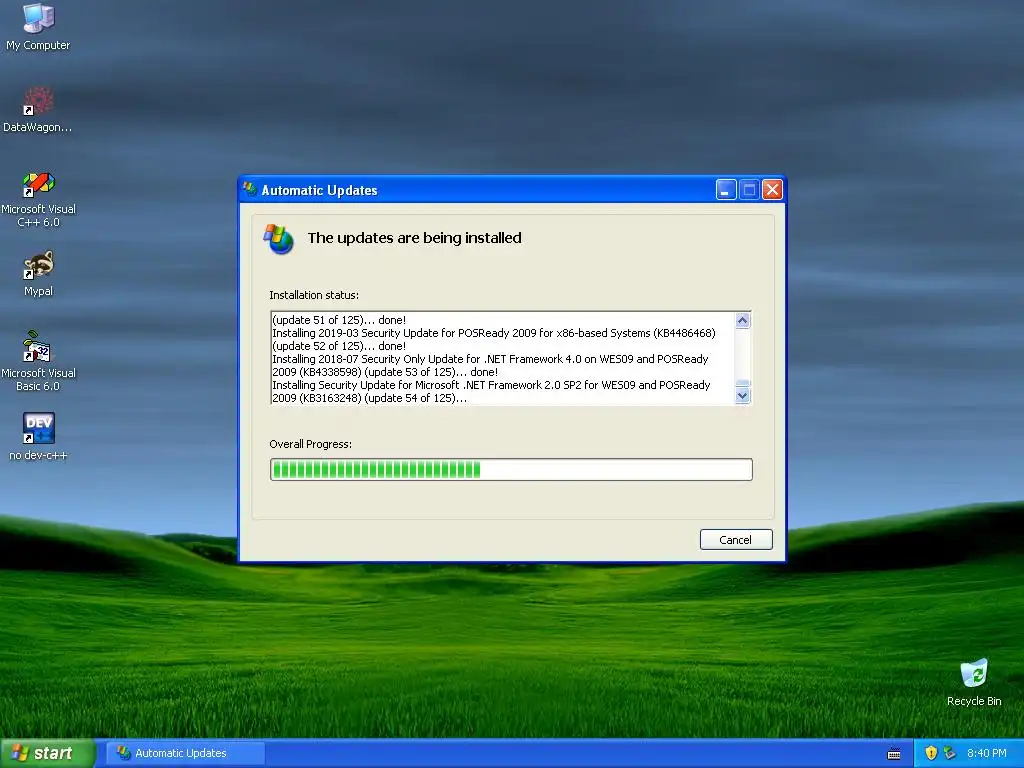The image size is (1024, 768).
Task: Select the Mypal browser shortcut
Action: (38, 273)
